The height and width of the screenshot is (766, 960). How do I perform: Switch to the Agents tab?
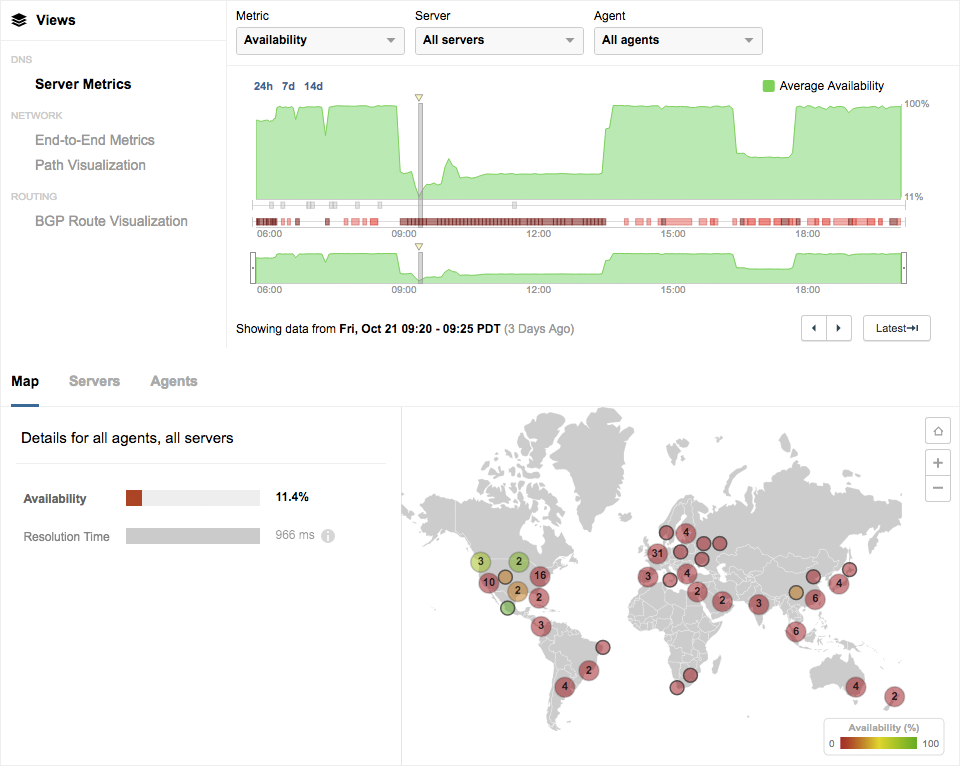pyautogui.click(x=173, y=381)
